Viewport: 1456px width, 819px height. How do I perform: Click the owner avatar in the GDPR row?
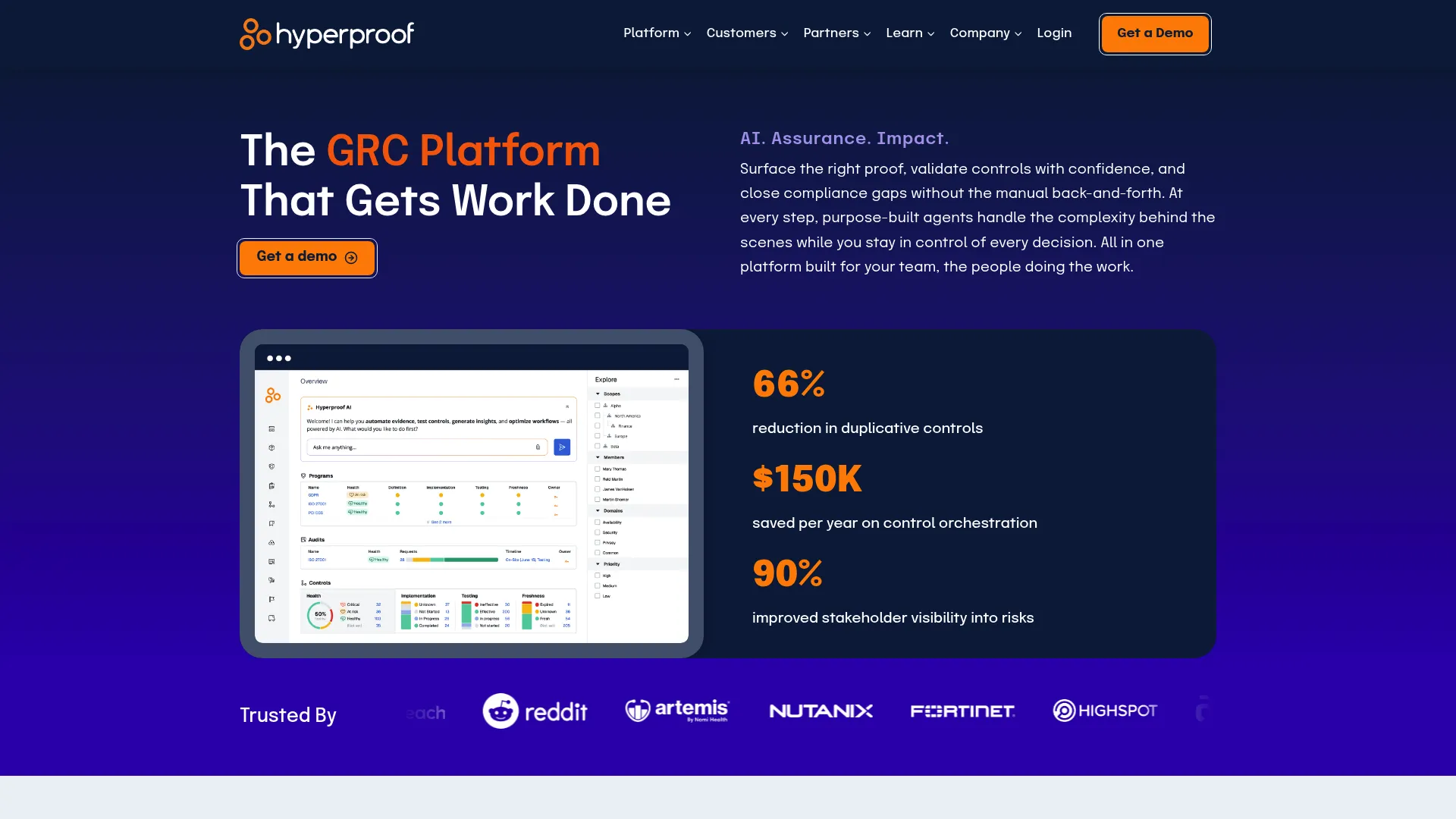(x=556, y=496)
